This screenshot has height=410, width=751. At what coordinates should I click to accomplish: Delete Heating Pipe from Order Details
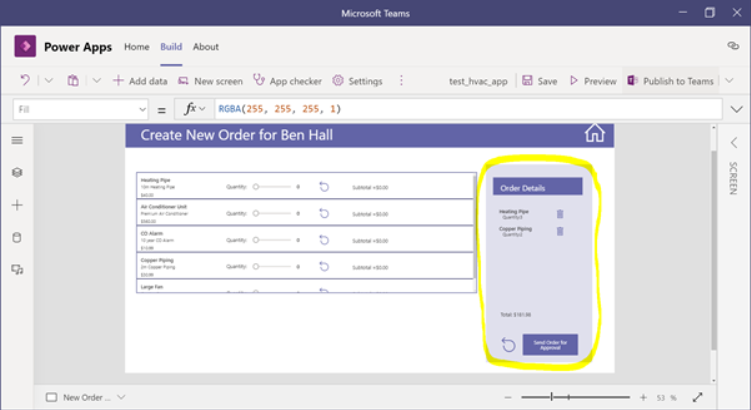(560, 214)
